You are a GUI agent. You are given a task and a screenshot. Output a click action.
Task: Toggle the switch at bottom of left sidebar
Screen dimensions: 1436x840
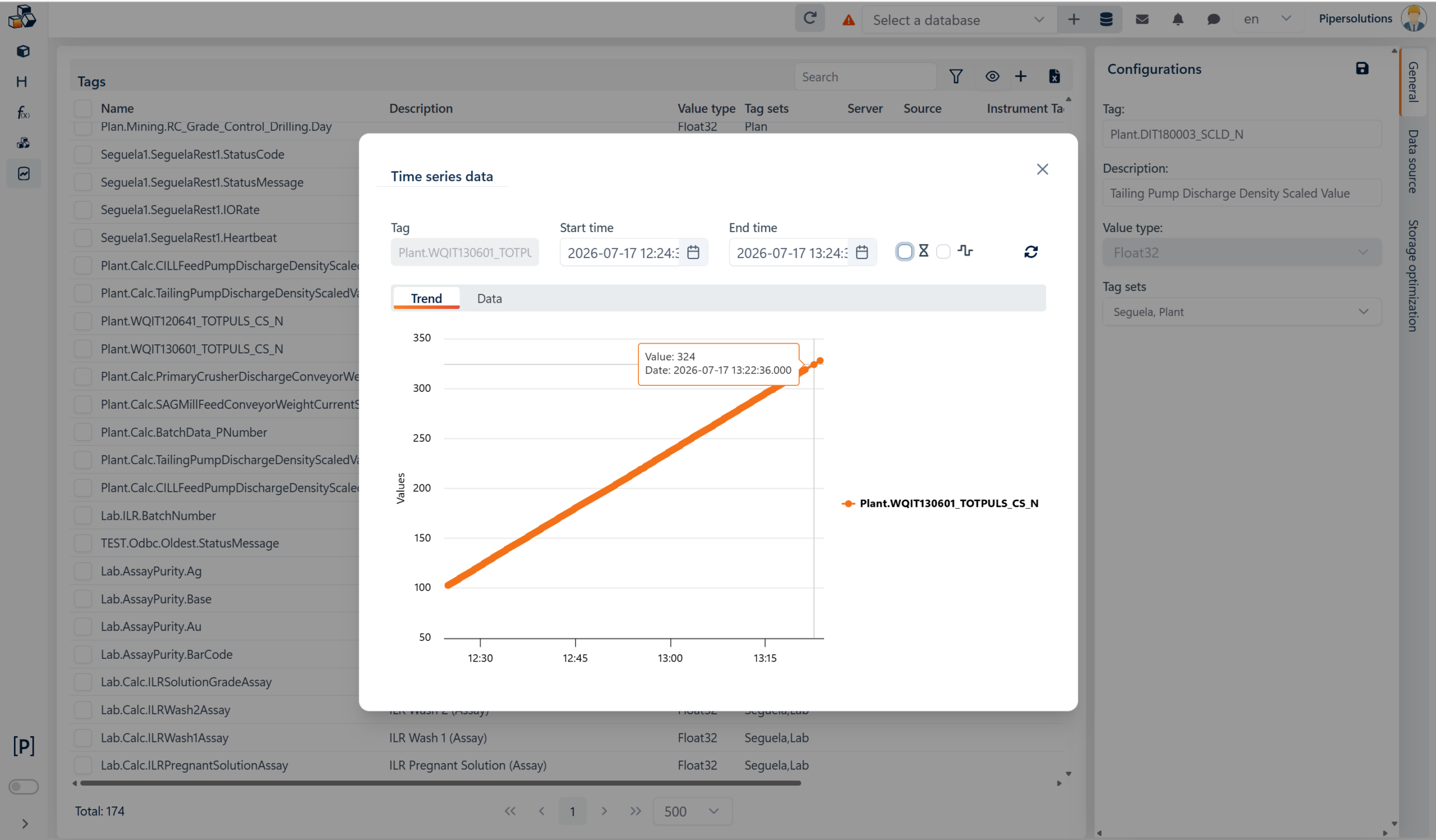coord(24,787)
